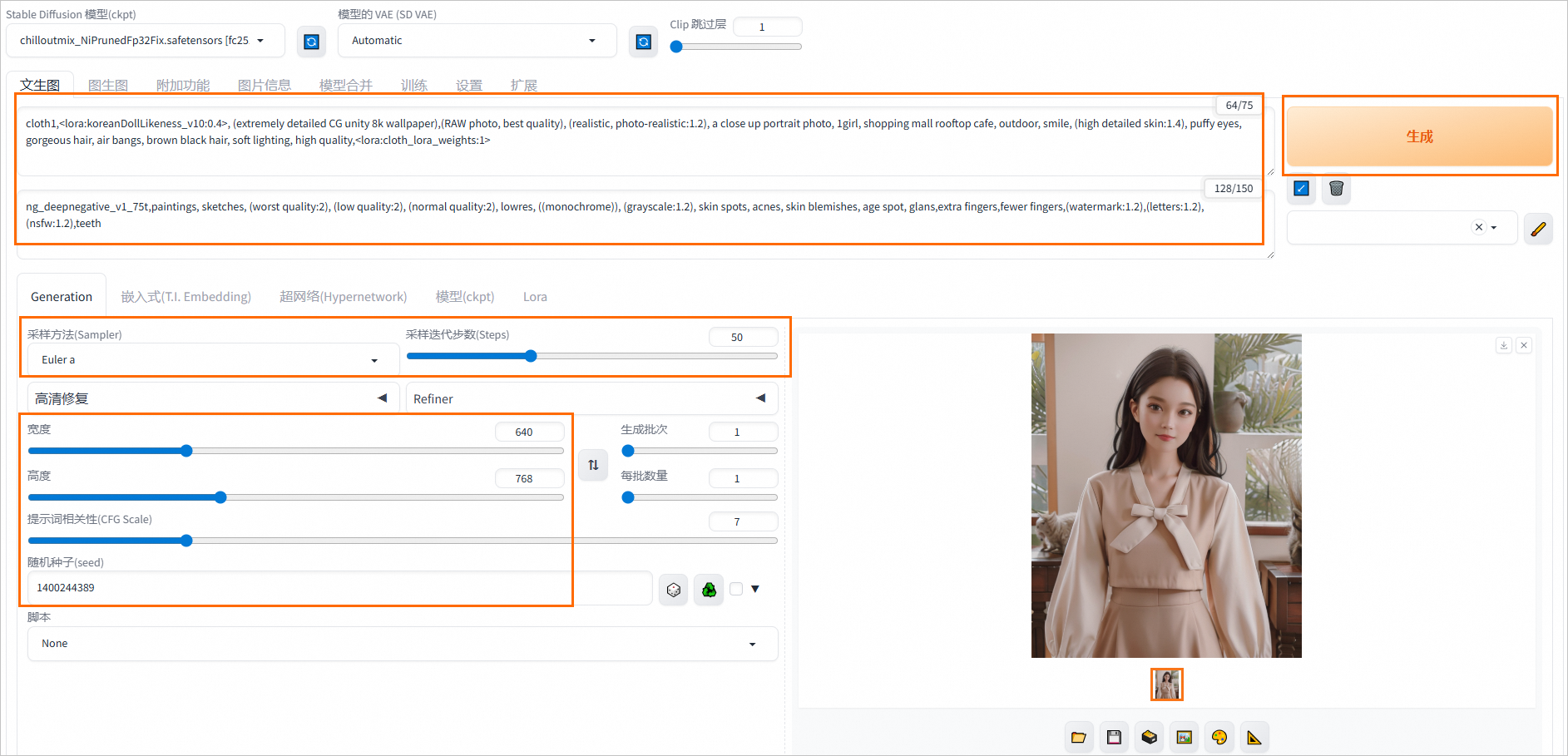Open the 超网络(Hypernetwork) sub-tab
The width and height of the screenshot is (1568, 756).
[x=343, y=297]
